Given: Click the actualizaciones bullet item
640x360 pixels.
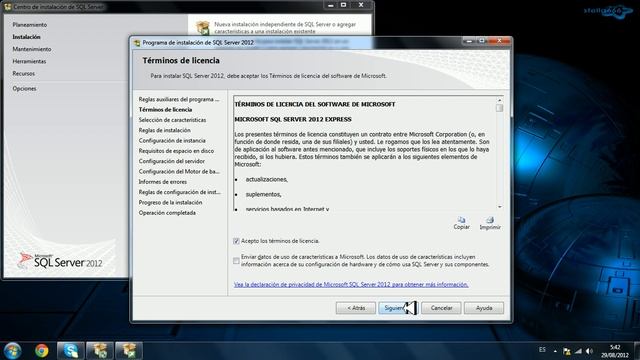Looking at the screenshot, I should [x=267, y=180].
